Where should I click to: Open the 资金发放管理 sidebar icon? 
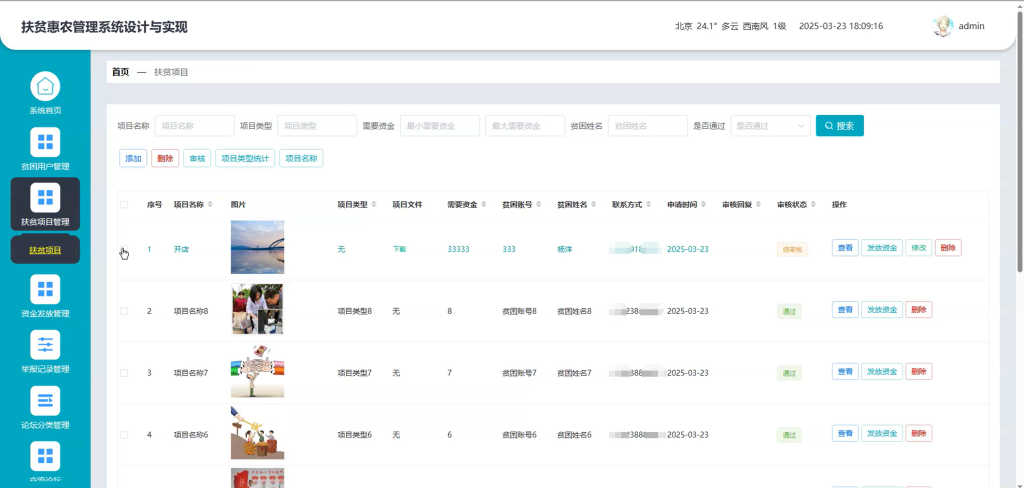point(45,289)
